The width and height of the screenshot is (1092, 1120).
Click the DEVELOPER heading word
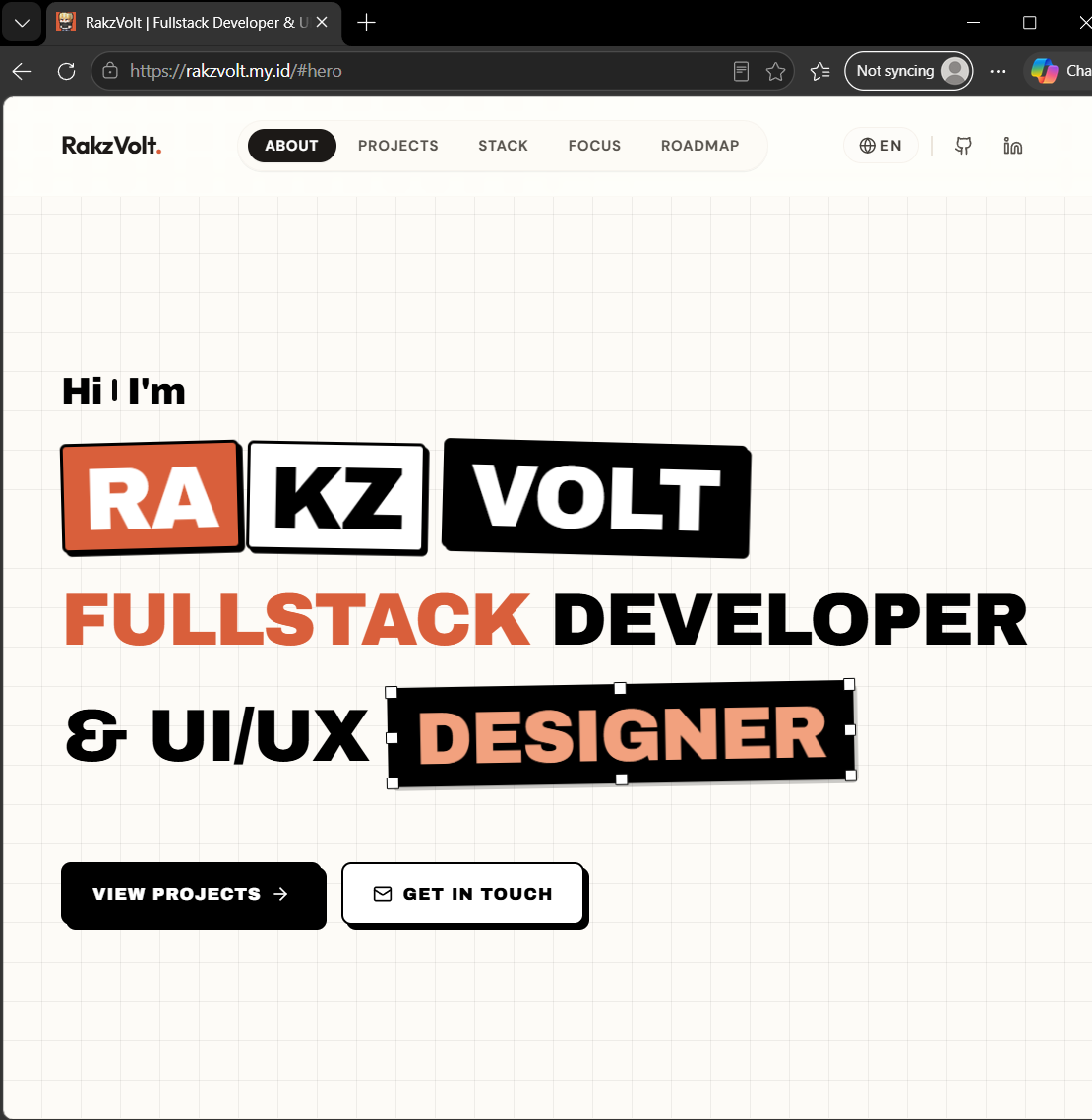791,620
